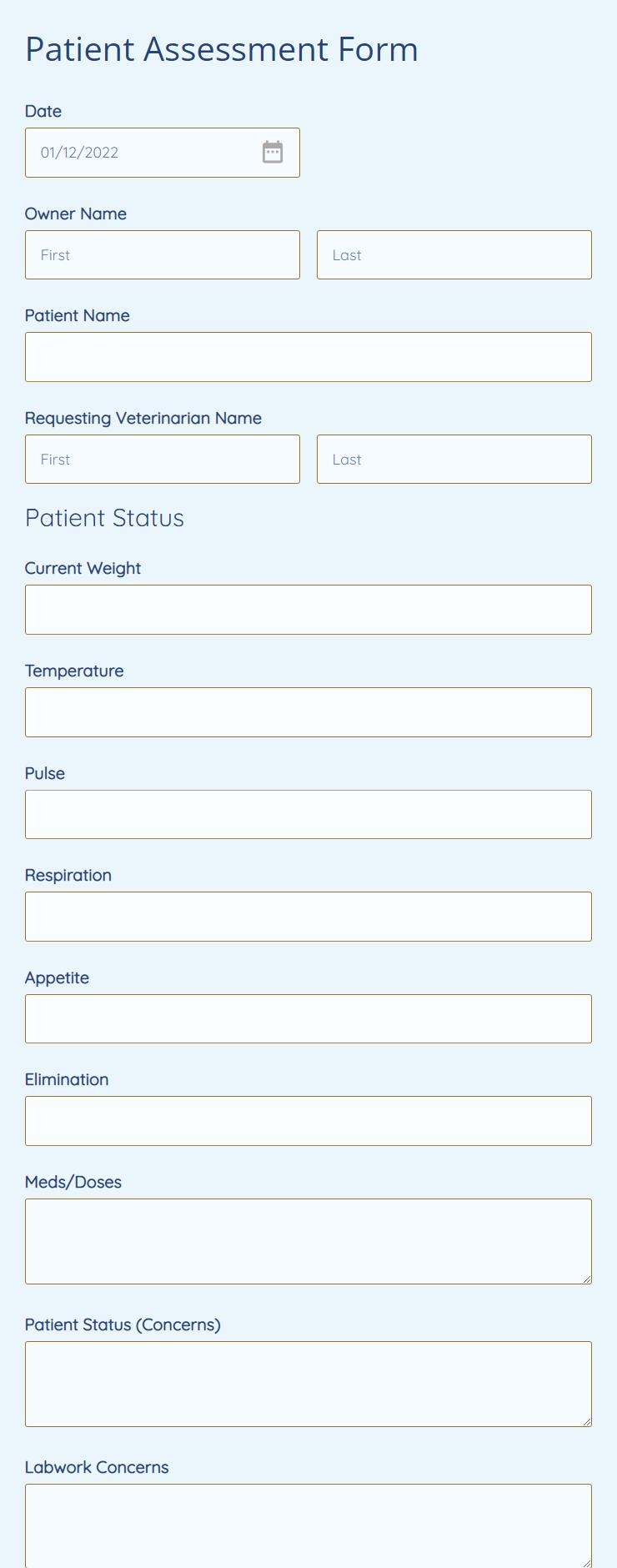Click the Patient Status Concerns resize handle
Viewport: 617px width, 1568px height.
(587, 1422)
